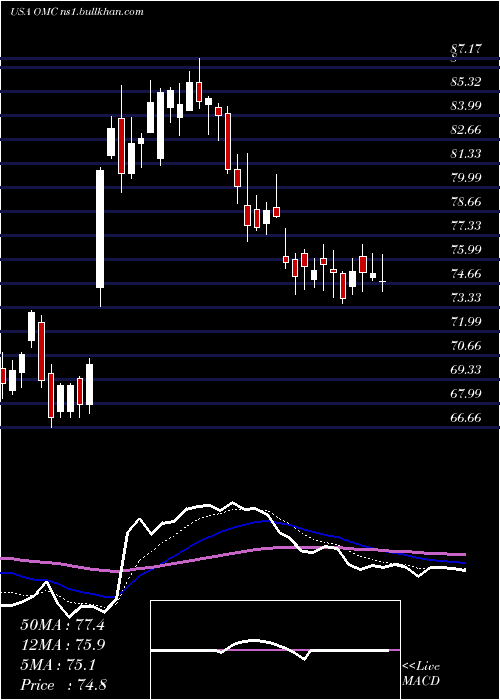Viewport: 500px width, 700px height.
Task: Click the 82.66 price label
Action: coord(466,130)
